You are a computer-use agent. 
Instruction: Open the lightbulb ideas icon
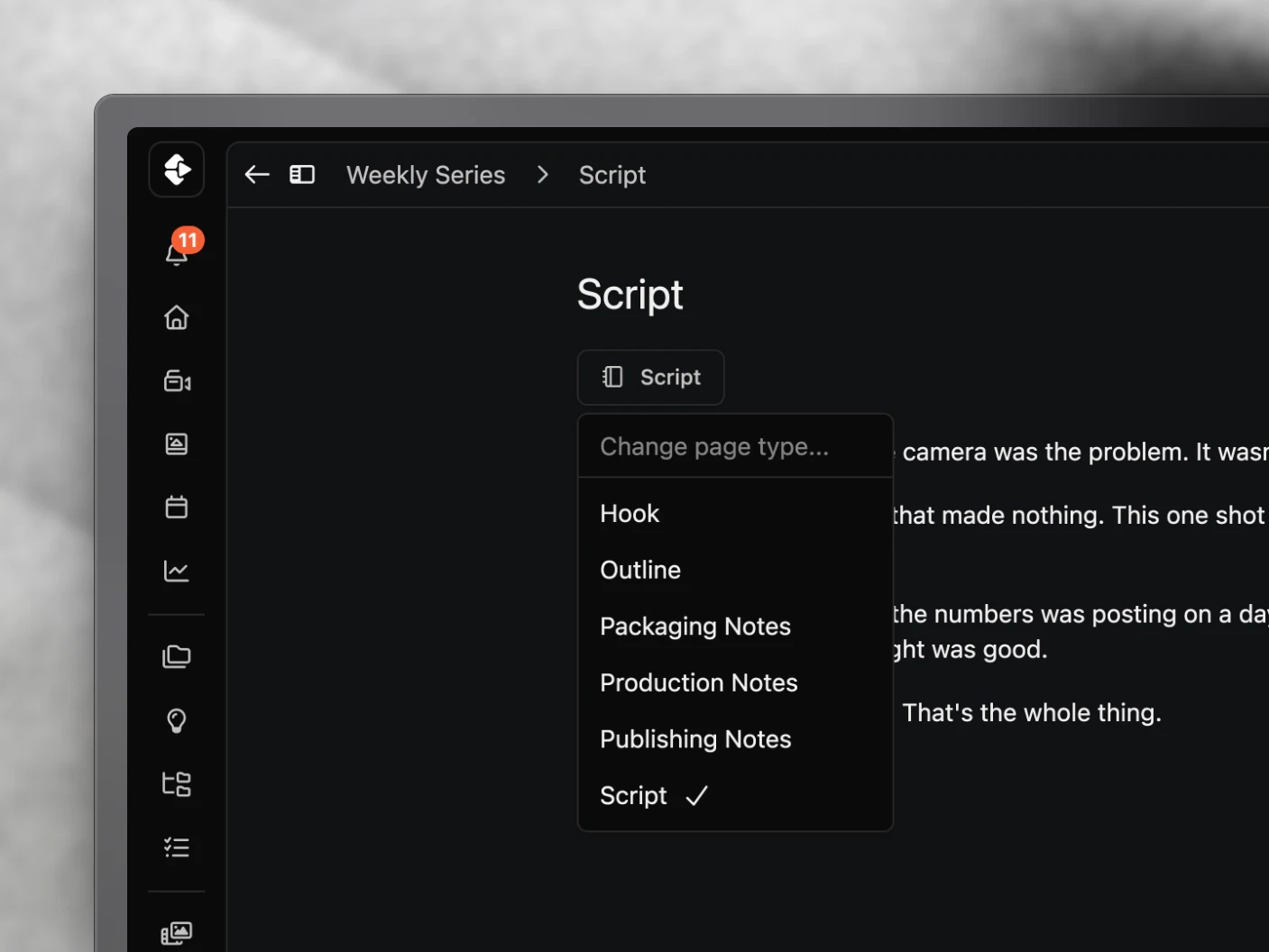click(x=177, y=720)
